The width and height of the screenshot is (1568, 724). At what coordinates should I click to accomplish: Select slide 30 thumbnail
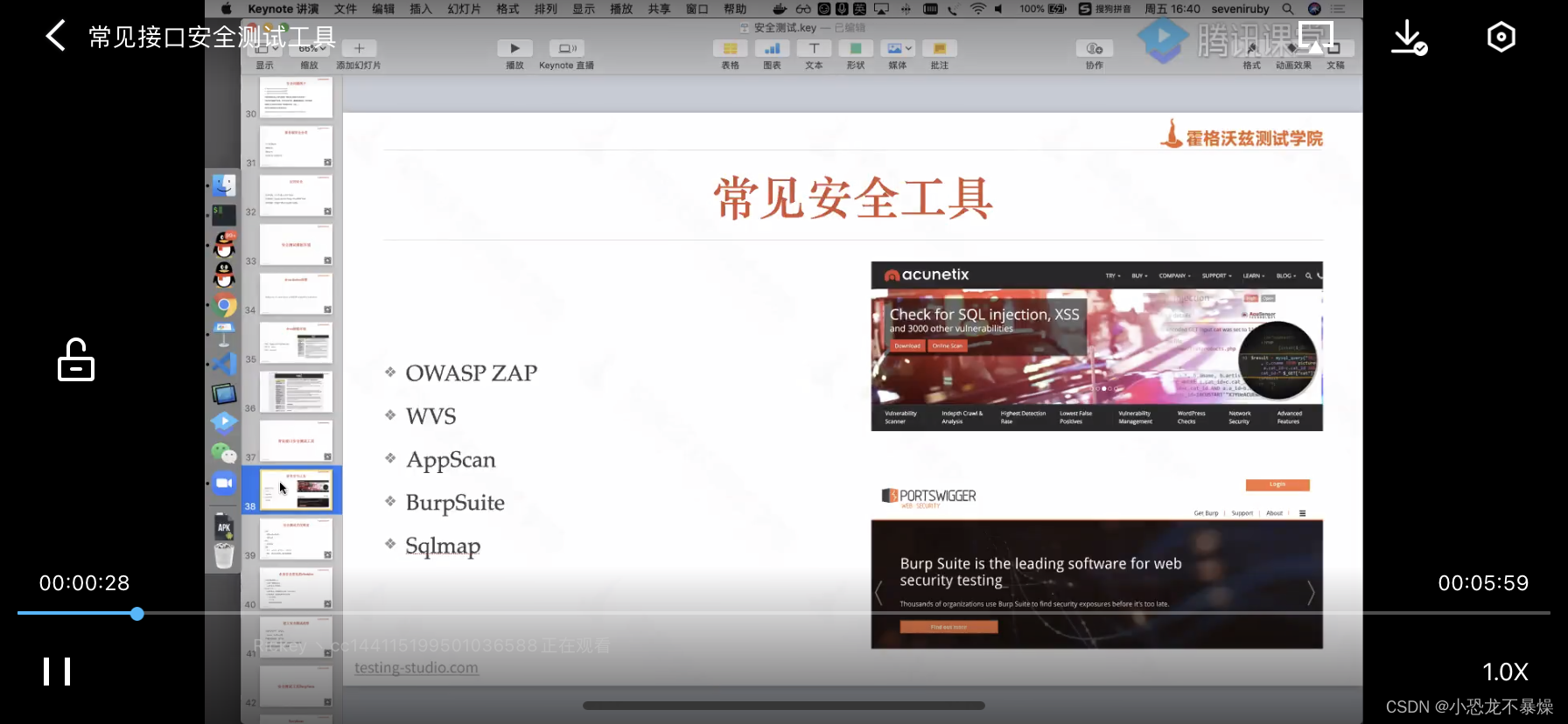click(x=296, y=97)
